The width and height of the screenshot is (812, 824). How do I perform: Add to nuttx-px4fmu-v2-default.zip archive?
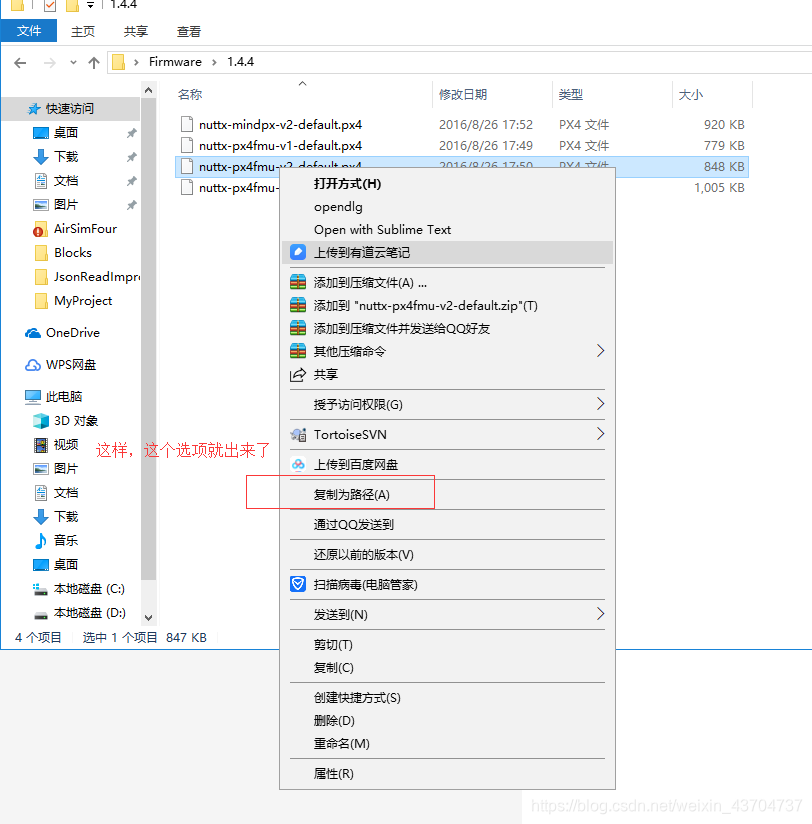(447, 306)
